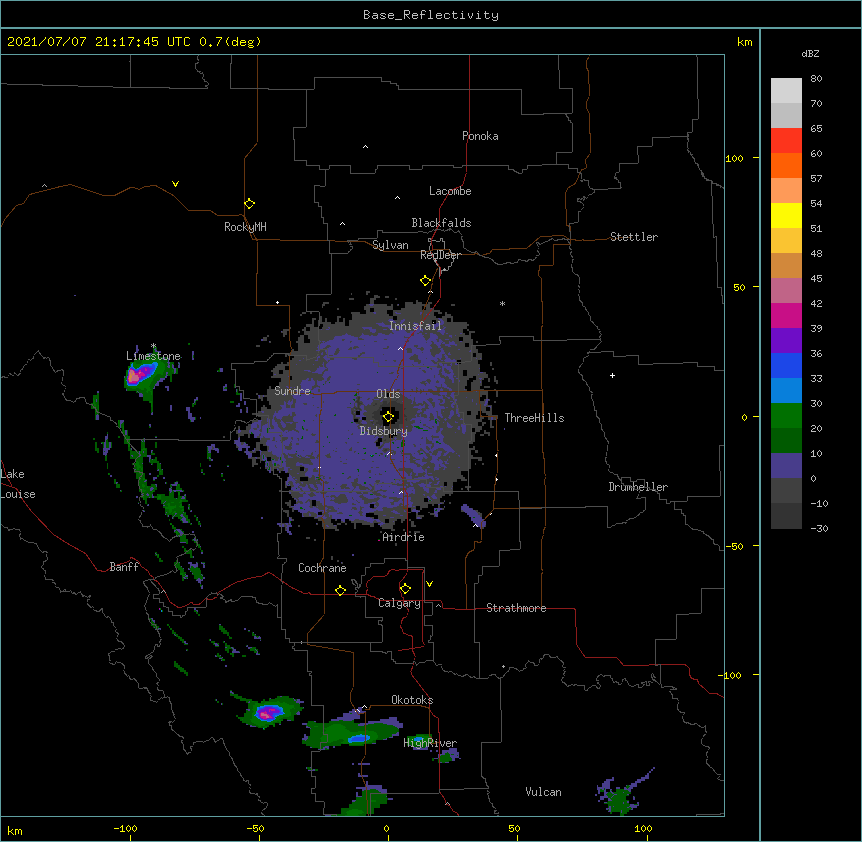Select the 39 dBZ magenta color swatch
The height and width of the screenshot is (842, 862).
click(x=786, y=315)
